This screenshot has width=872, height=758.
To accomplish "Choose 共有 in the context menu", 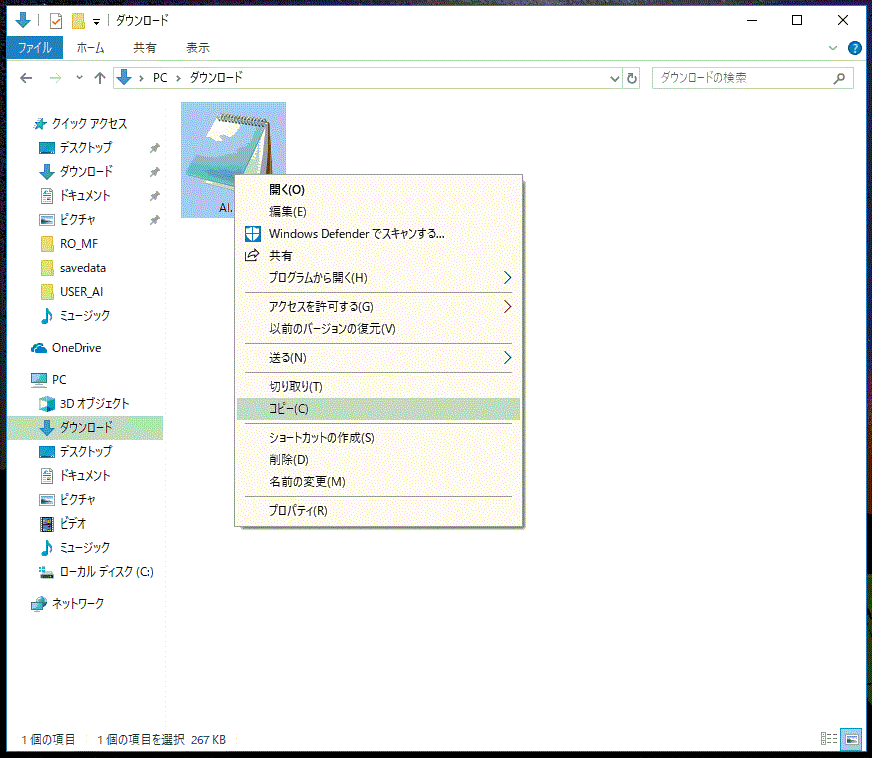I will click(378, 256).
